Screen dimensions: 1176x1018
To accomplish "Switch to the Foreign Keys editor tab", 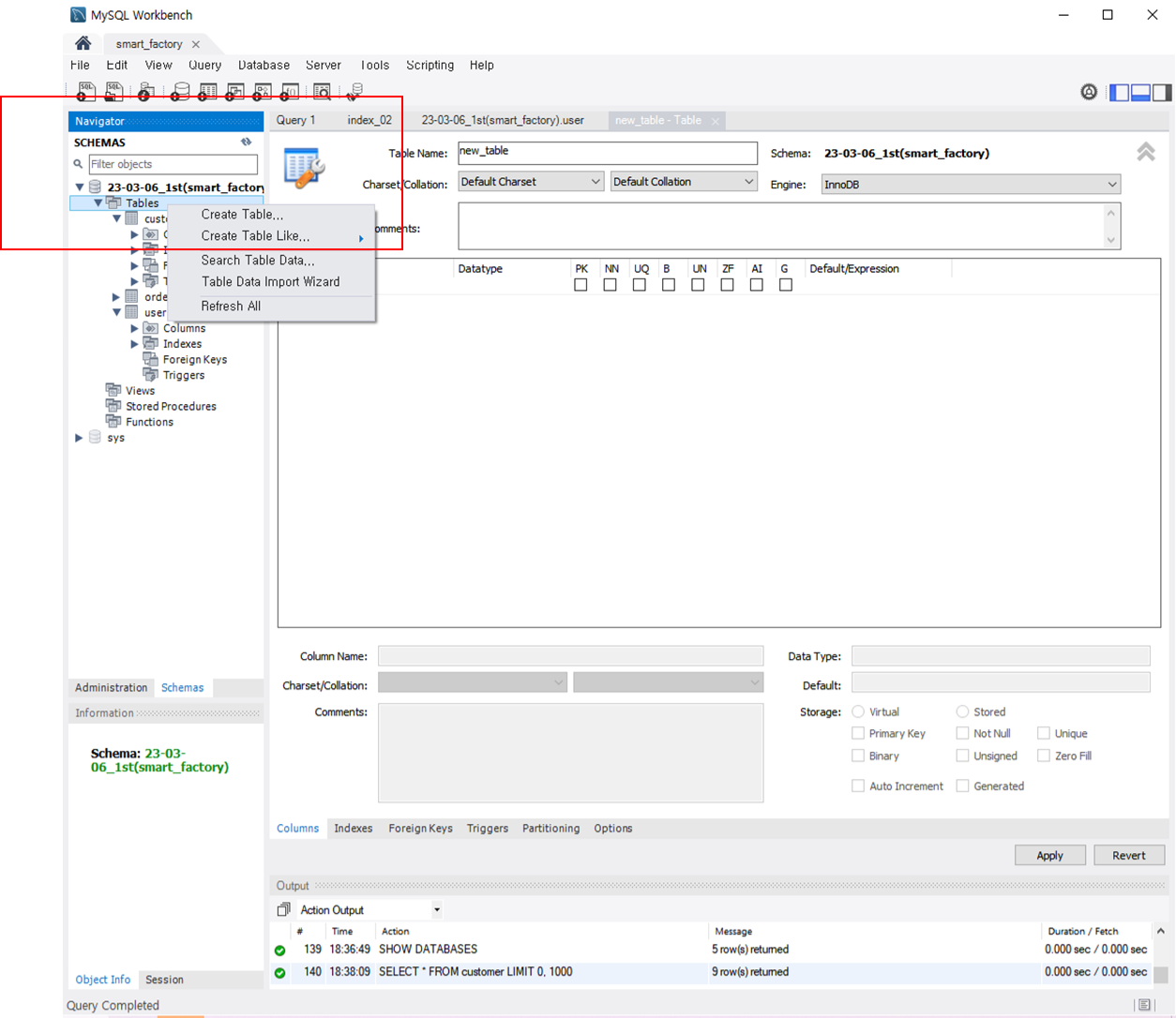I will 420,829.
